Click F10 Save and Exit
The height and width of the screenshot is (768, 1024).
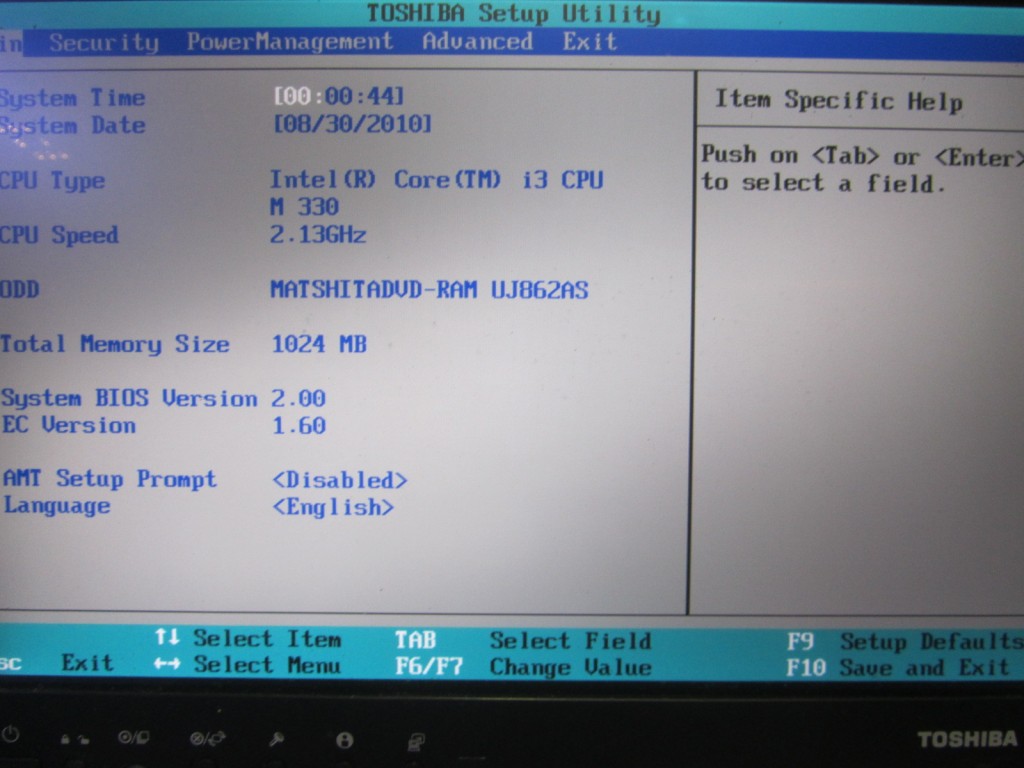coord(897,667)
